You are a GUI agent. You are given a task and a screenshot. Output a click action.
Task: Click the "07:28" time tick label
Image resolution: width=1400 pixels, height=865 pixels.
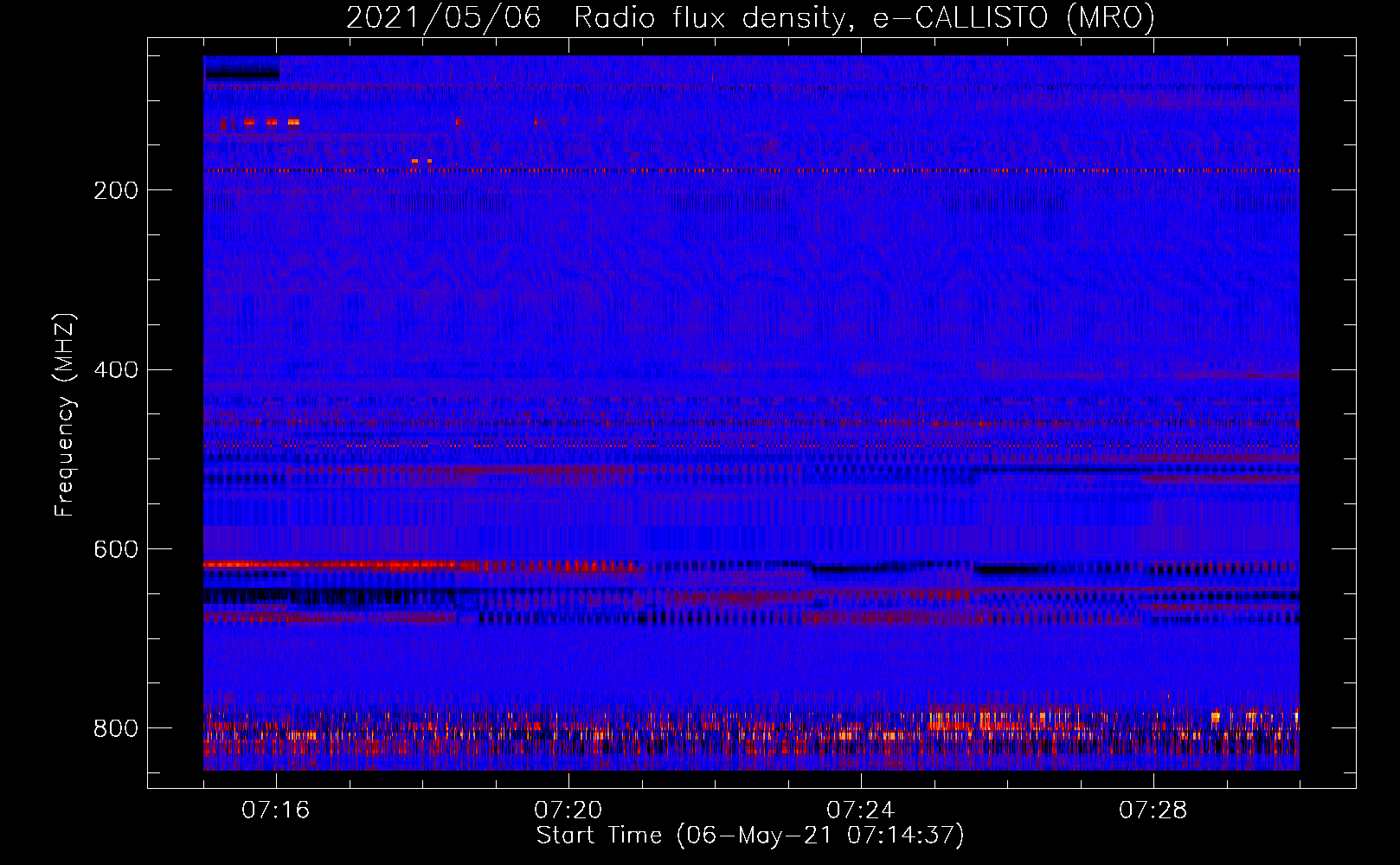pos(1153,811)
